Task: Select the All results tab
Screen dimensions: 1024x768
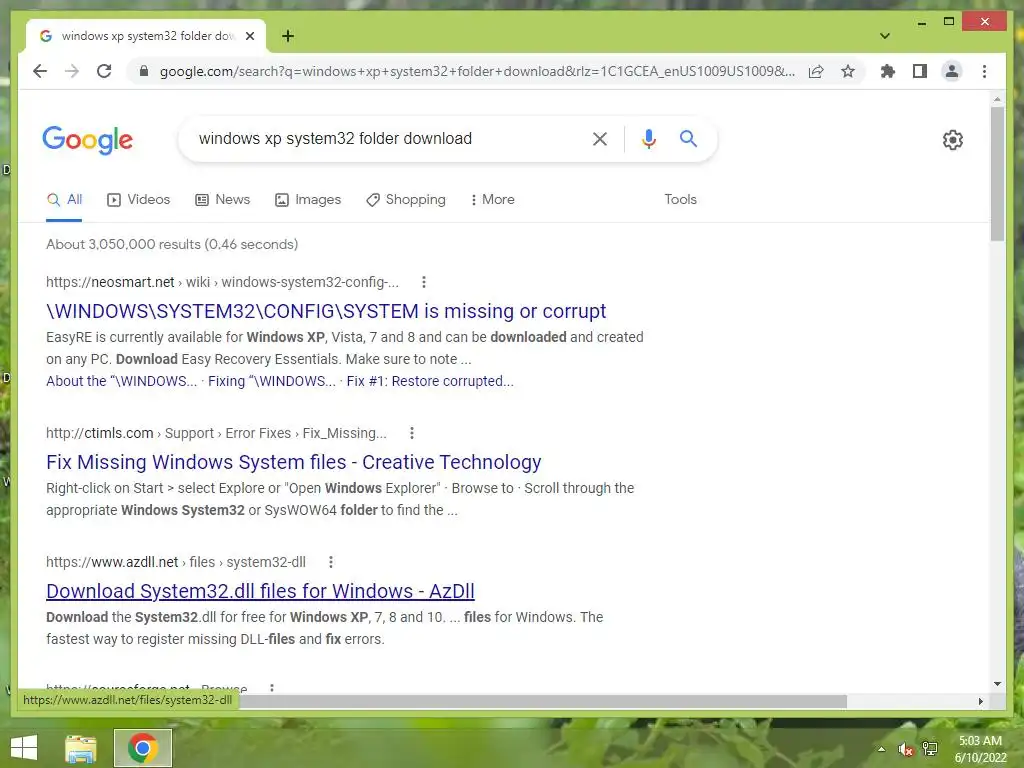Action: [x=64, y=200]
